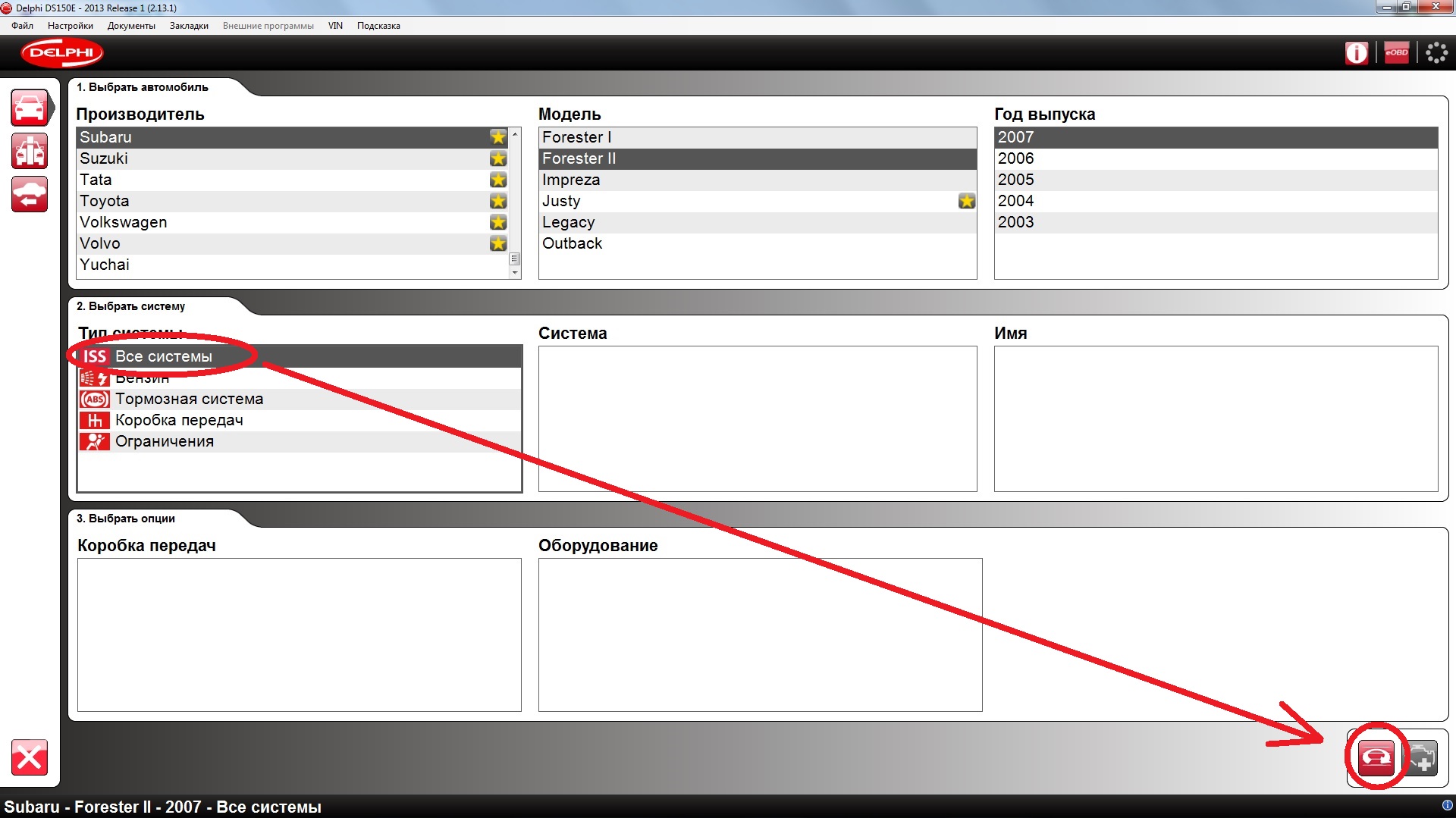Viewport: 1456px width, 818px height.
Task: Click the window restore button
Action: [1407, 7]
